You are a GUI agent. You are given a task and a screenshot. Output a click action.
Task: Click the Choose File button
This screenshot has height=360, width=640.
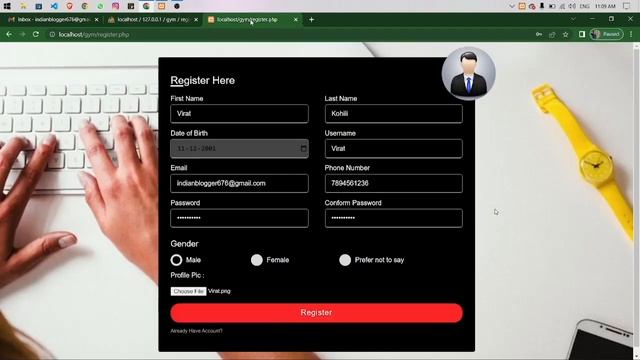tap(188, 291)
